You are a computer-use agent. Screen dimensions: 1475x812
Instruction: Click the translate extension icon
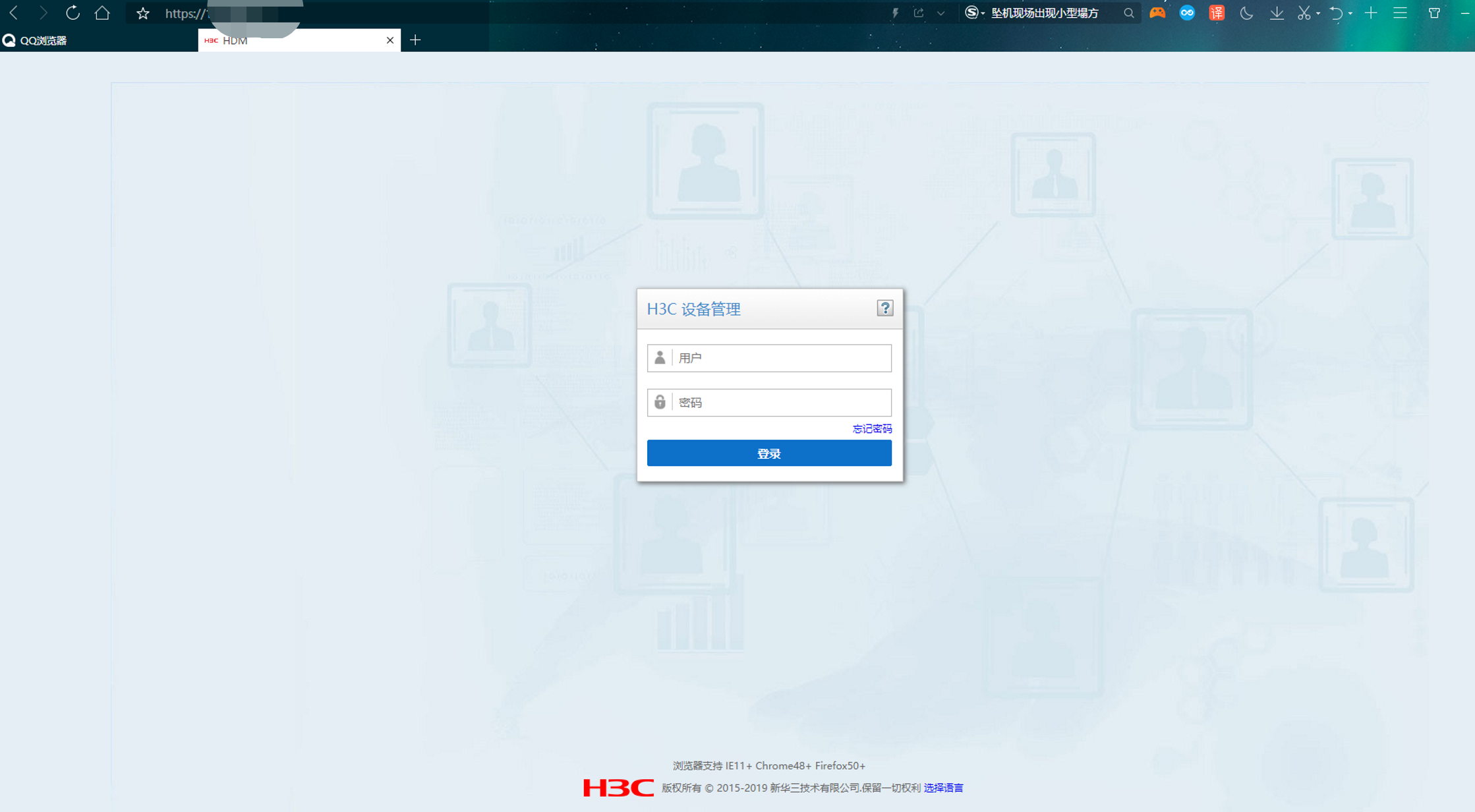tap(1217, 13)
